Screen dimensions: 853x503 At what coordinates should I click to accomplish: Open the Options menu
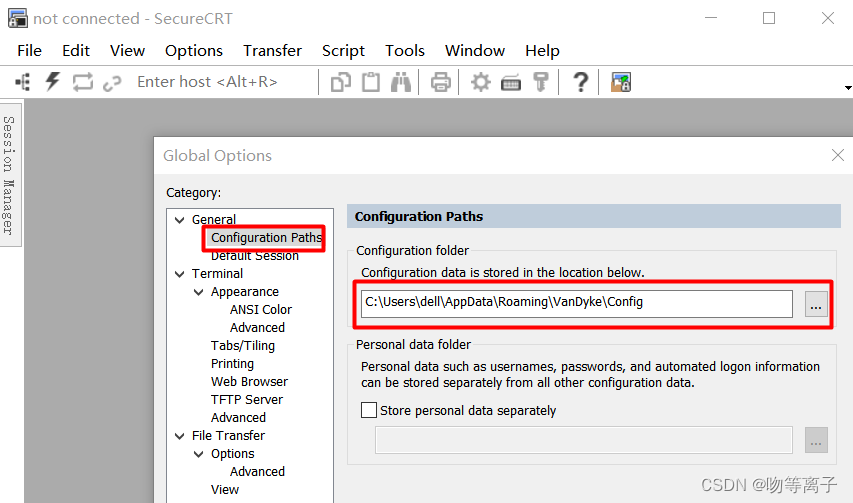click(194, 51)
